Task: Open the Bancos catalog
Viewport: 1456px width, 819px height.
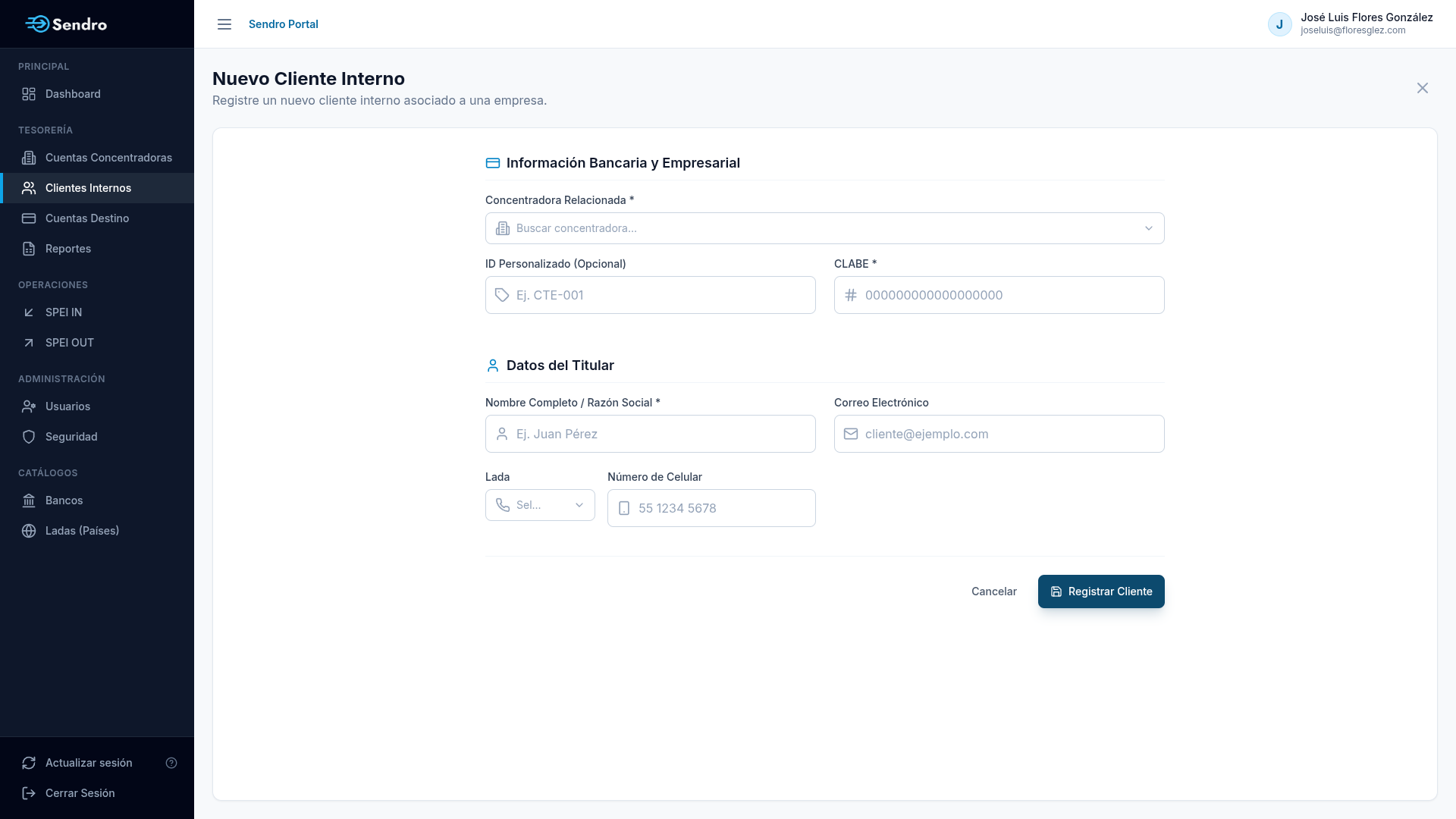Action: (x=97, y=500)
